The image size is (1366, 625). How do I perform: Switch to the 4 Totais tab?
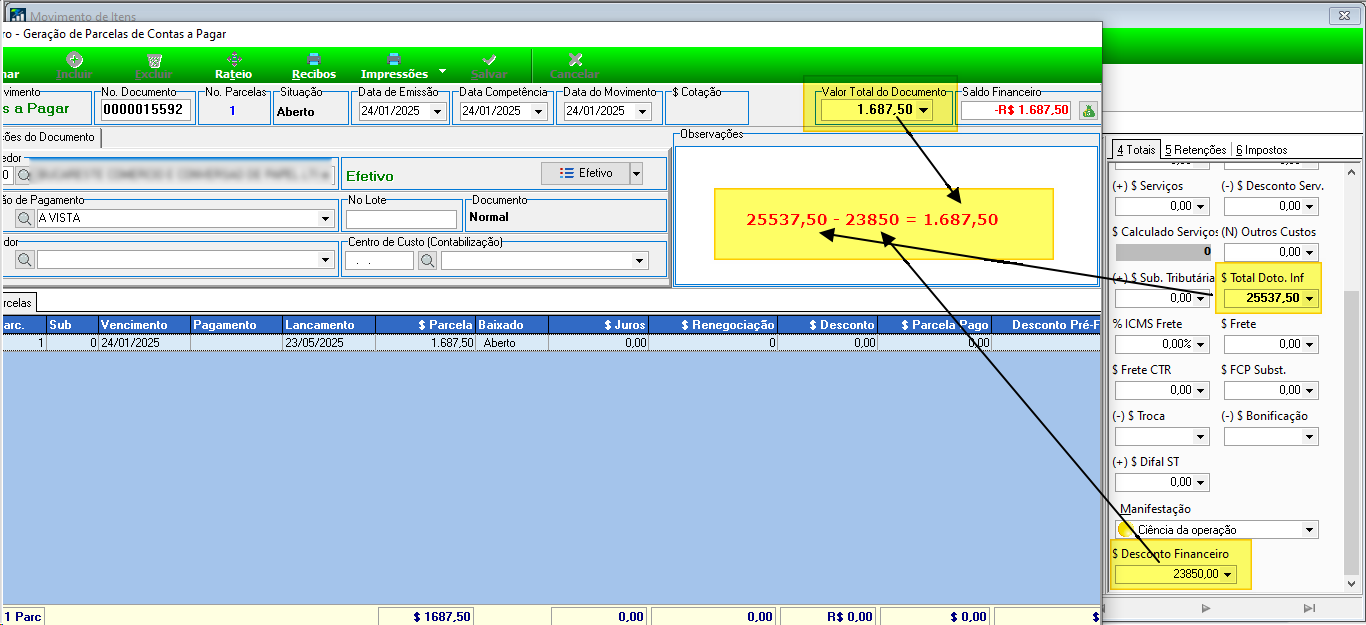click(1135, 150)
